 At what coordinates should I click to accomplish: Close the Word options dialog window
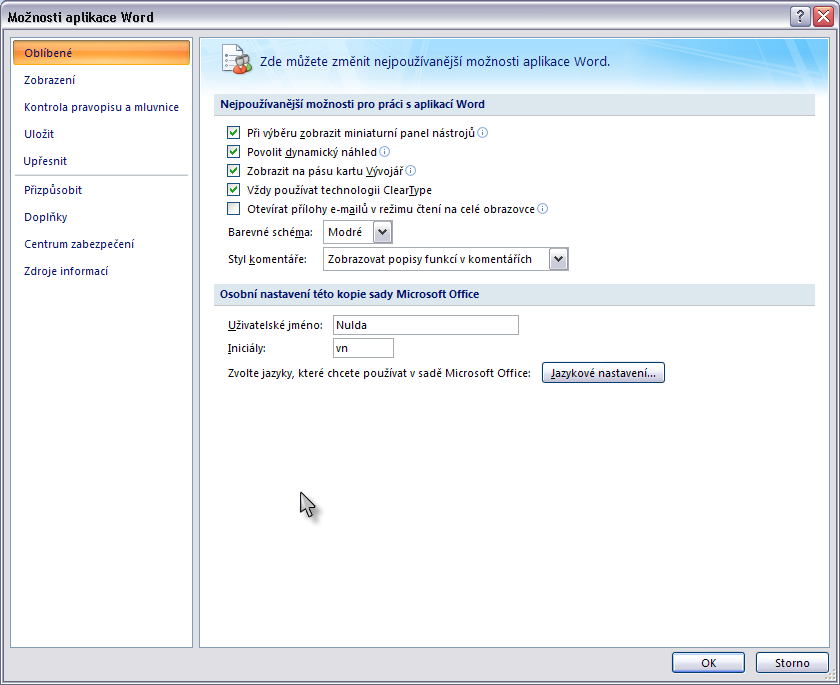pyautogui.click(x=823, y=17)
